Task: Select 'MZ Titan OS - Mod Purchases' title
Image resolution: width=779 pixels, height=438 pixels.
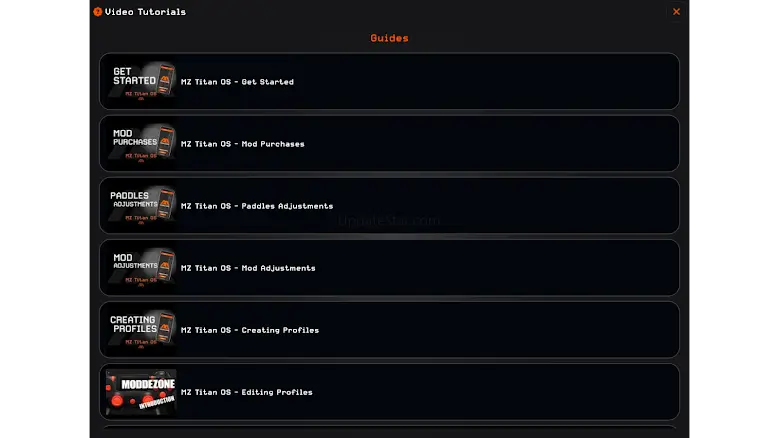Action: point(242,144)
